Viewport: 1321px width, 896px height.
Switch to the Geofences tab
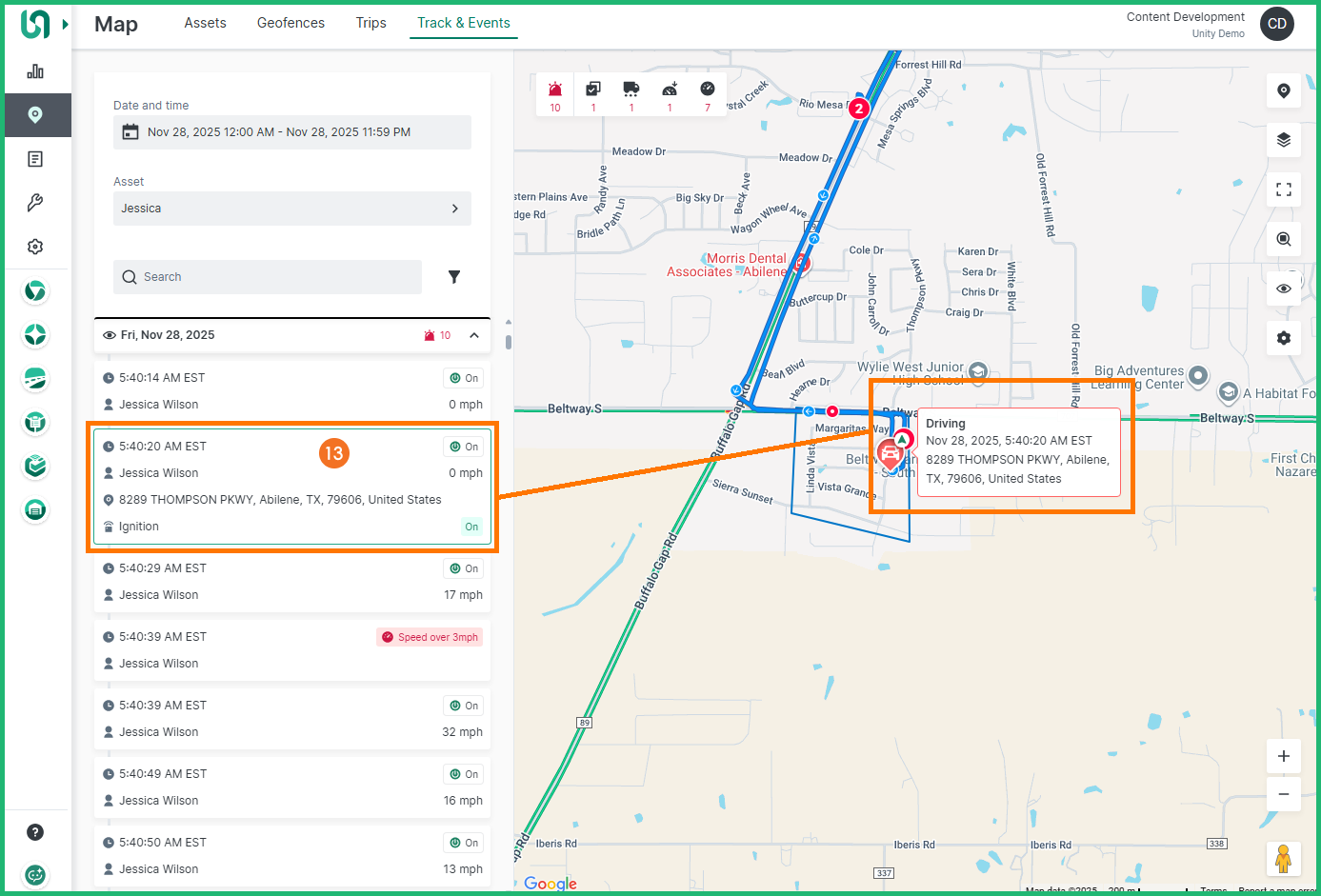pyautogui.click(x=290, y=23)
